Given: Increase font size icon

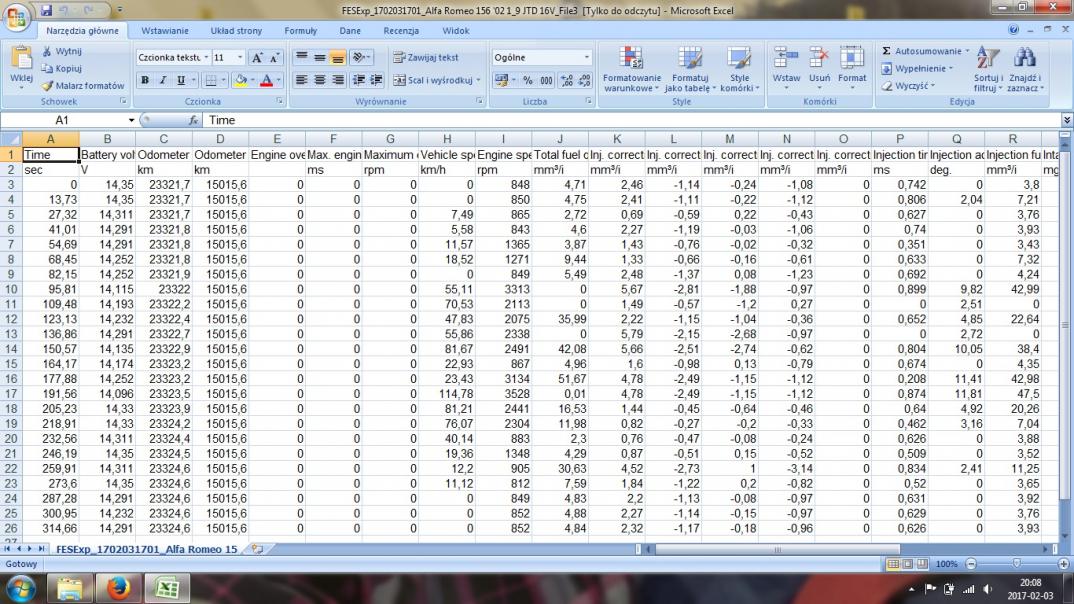Looking at the screenshot, I should (x=257, y=58).
